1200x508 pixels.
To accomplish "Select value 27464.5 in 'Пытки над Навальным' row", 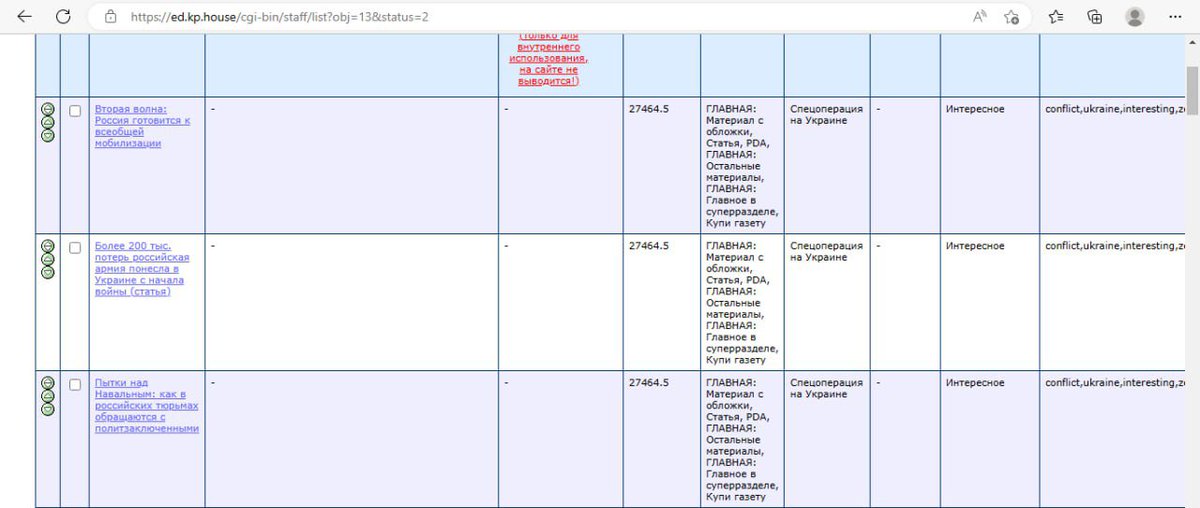I will [649, 382].
